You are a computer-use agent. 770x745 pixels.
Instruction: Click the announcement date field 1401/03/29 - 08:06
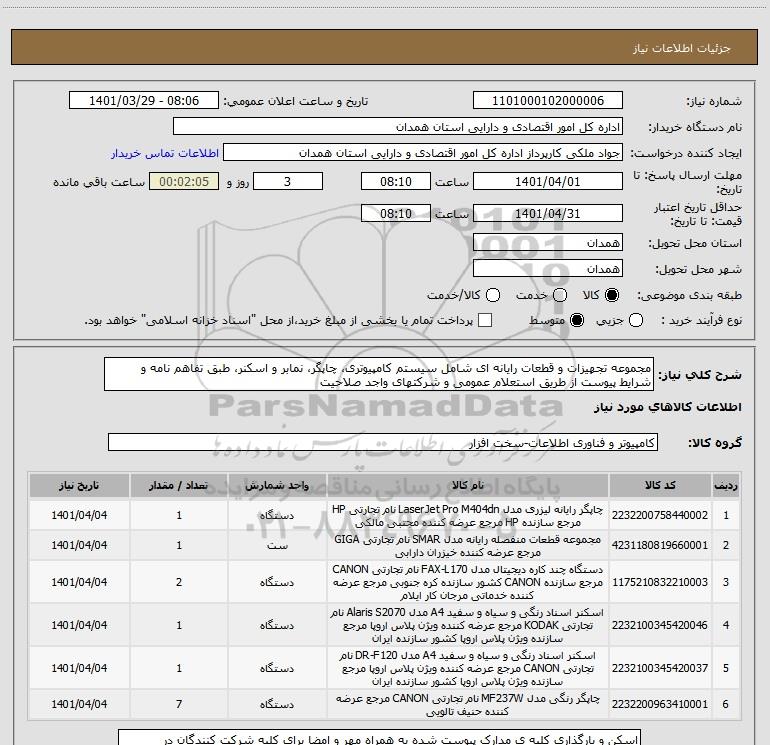point(144,101)
